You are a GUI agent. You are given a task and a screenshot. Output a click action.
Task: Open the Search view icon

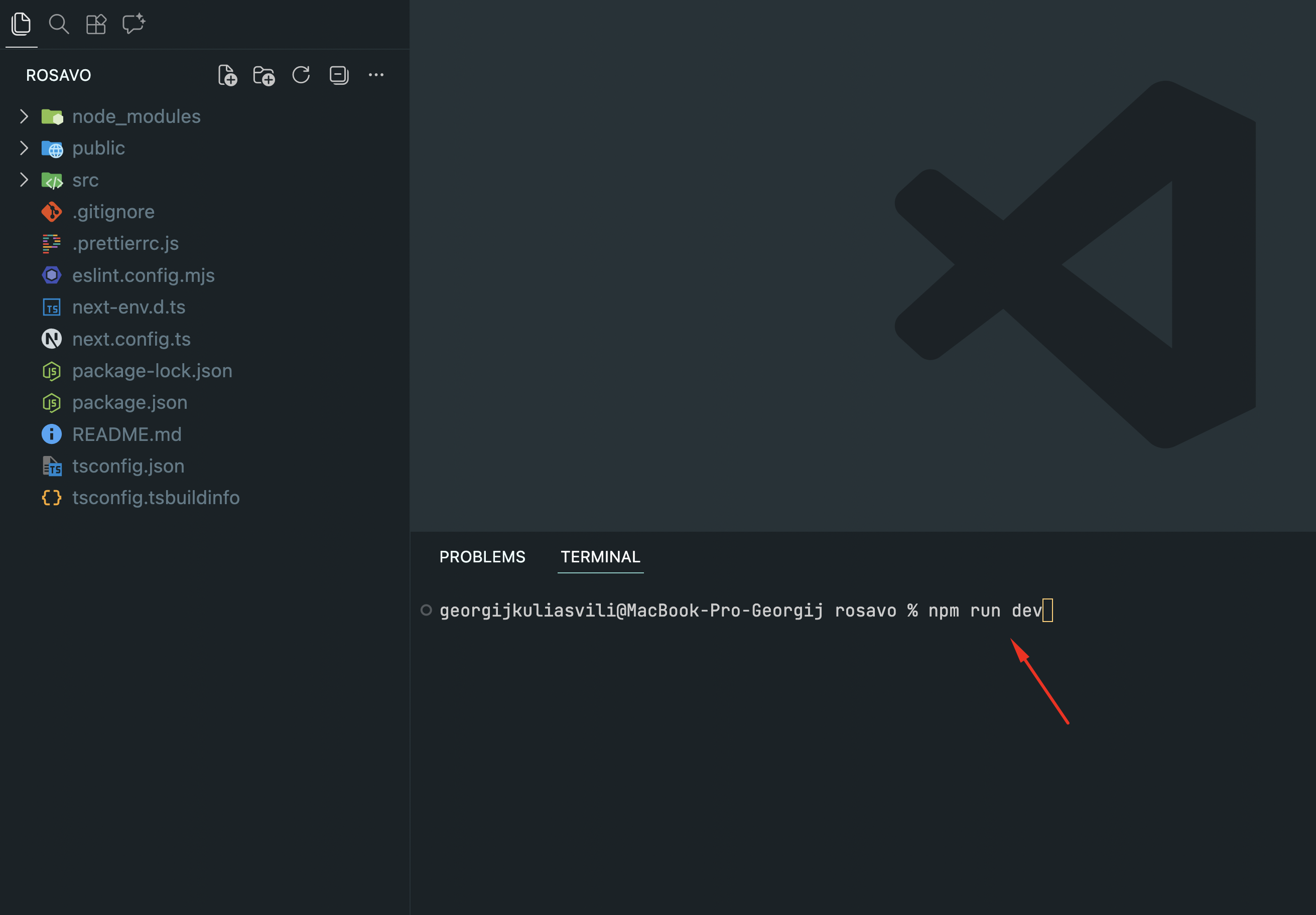click(58, 24)
